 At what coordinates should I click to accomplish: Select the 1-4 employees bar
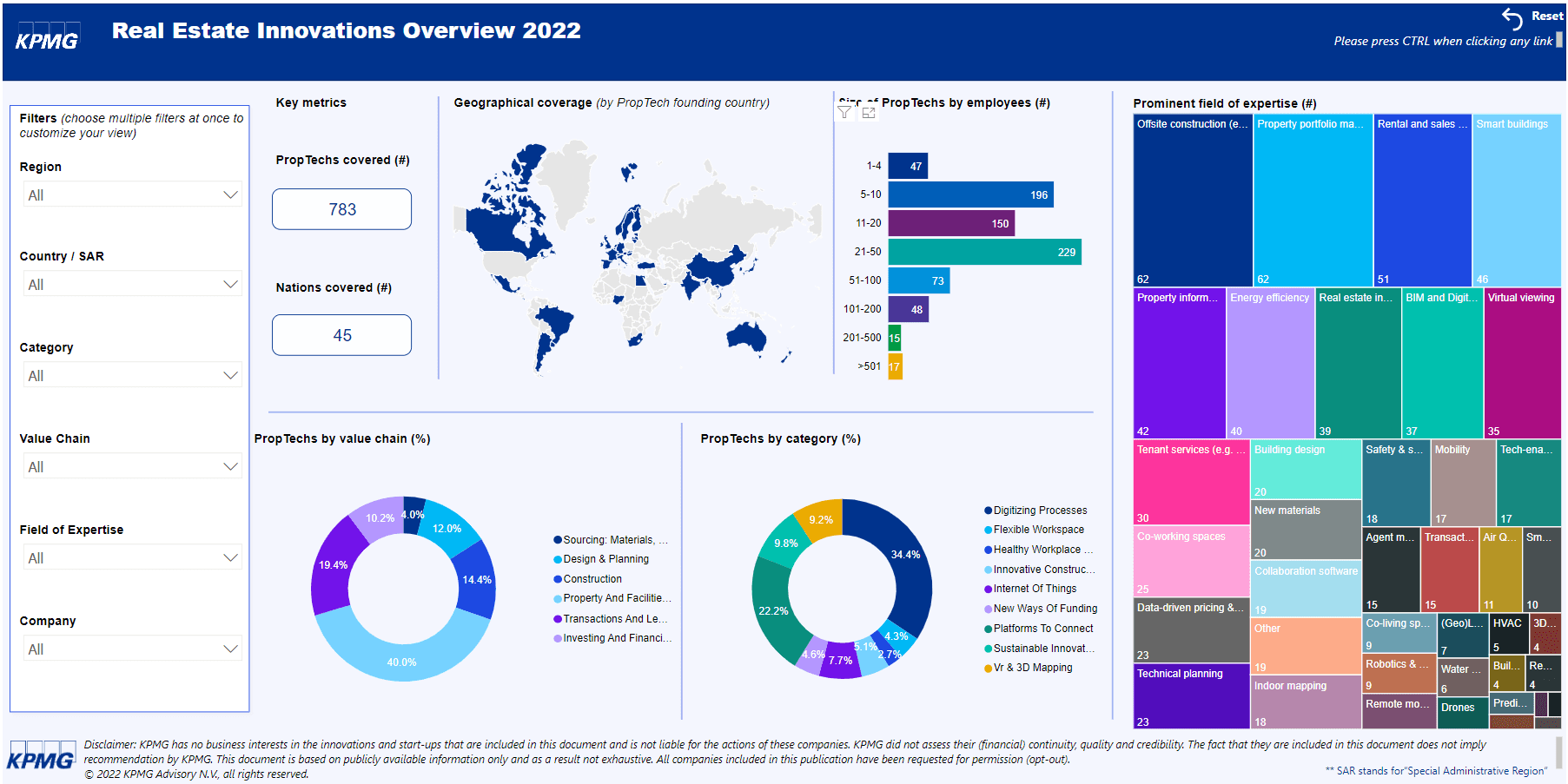point(908,166)
